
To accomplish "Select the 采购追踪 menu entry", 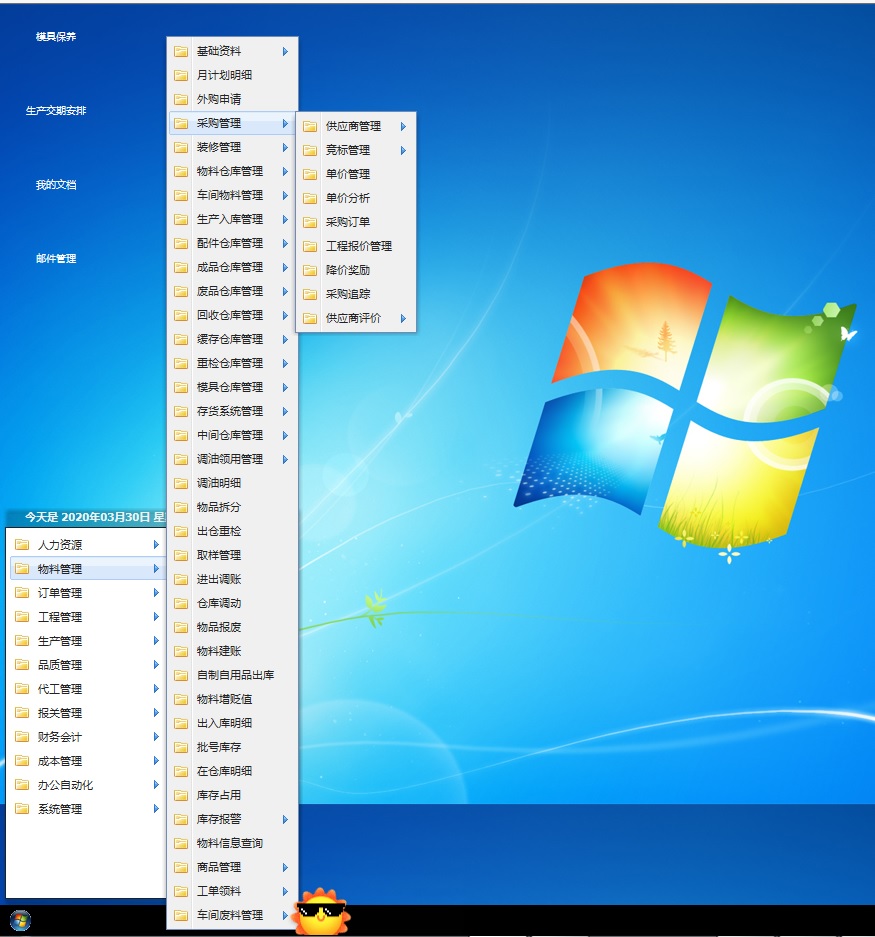I will pyautogui.click(x=356, y=294).
